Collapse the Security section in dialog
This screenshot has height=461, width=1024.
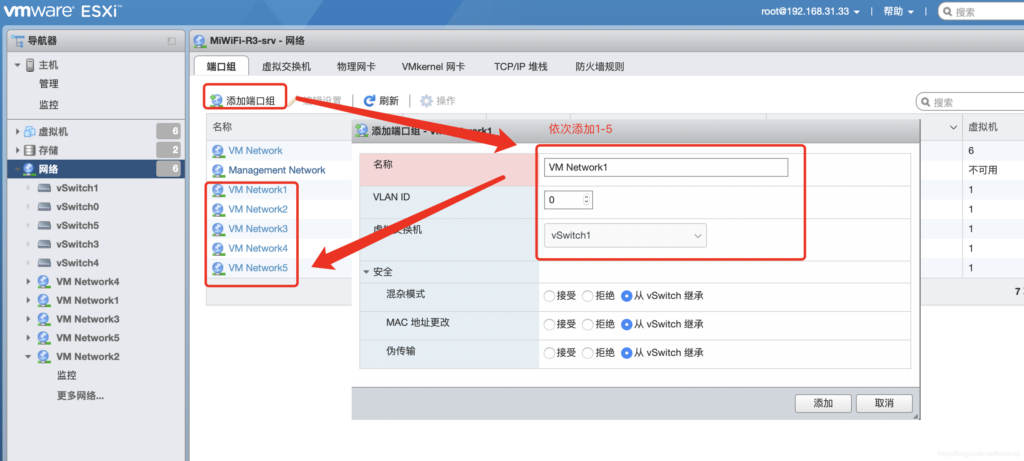366,272
